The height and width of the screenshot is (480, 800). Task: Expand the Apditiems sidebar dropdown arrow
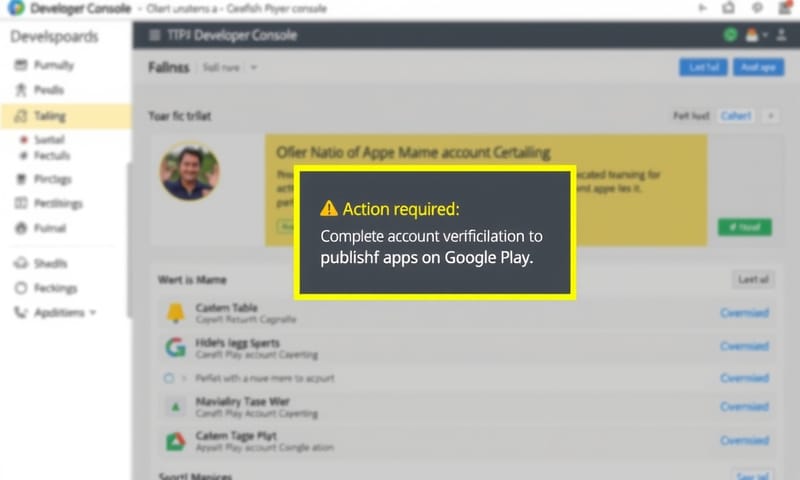(92, 313)
